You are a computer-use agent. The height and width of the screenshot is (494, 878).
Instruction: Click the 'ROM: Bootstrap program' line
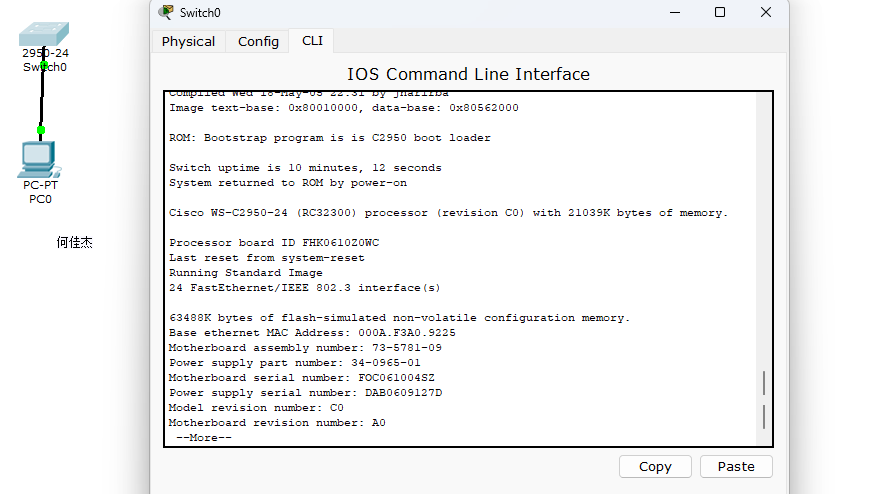[329, 138]
